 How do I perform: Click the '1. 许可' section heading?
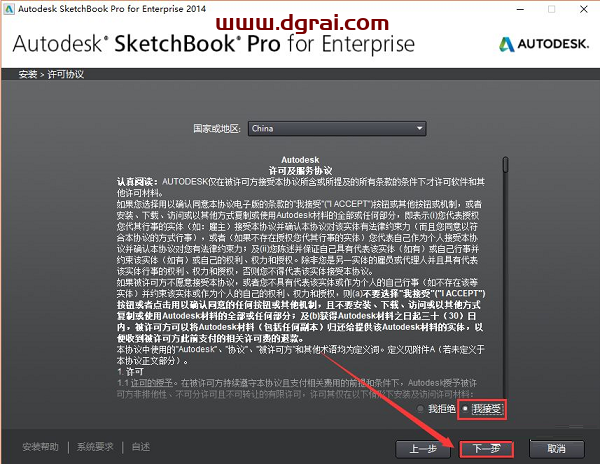pos(130,372)
